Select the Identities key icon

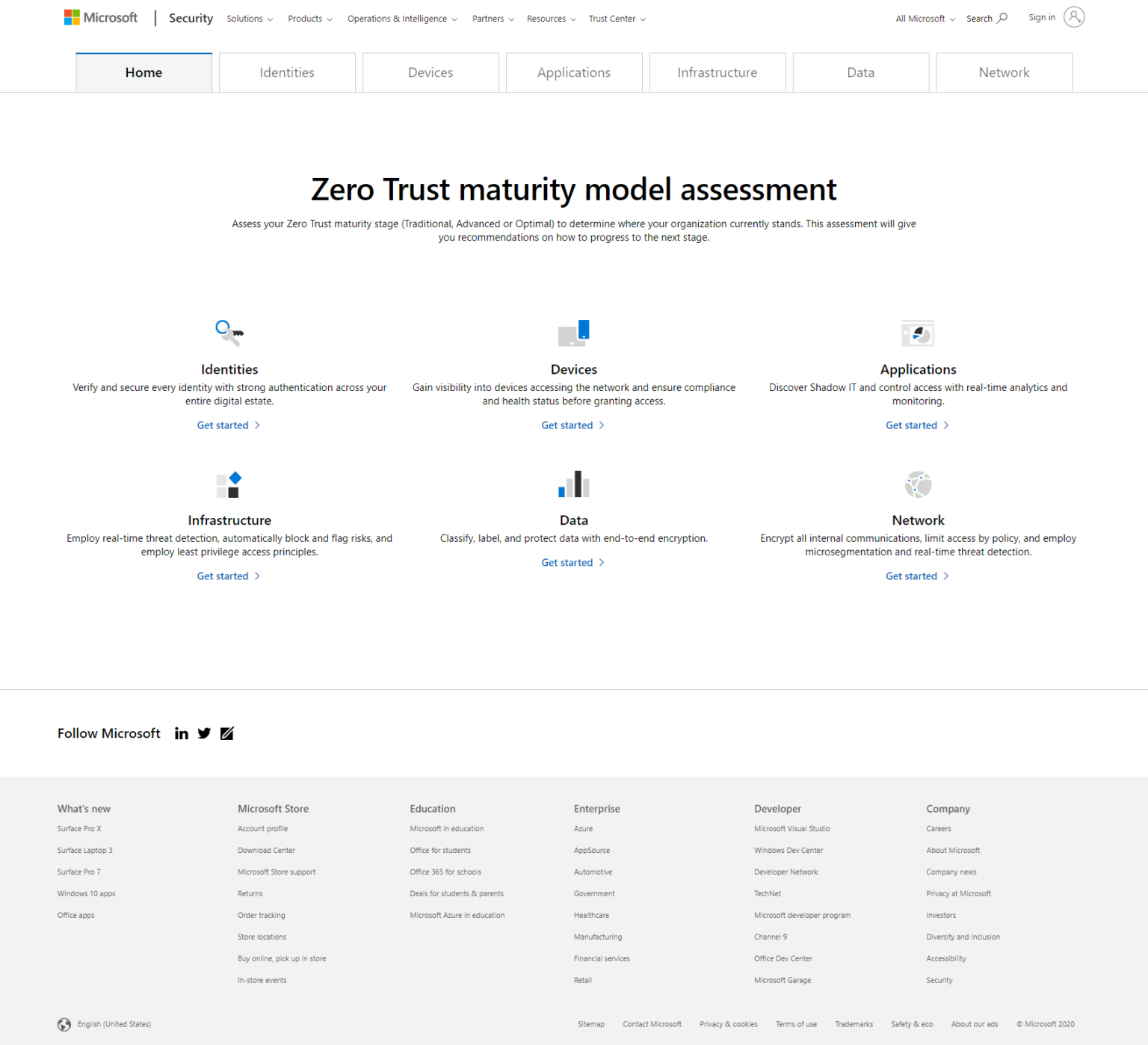coord(229,333)
